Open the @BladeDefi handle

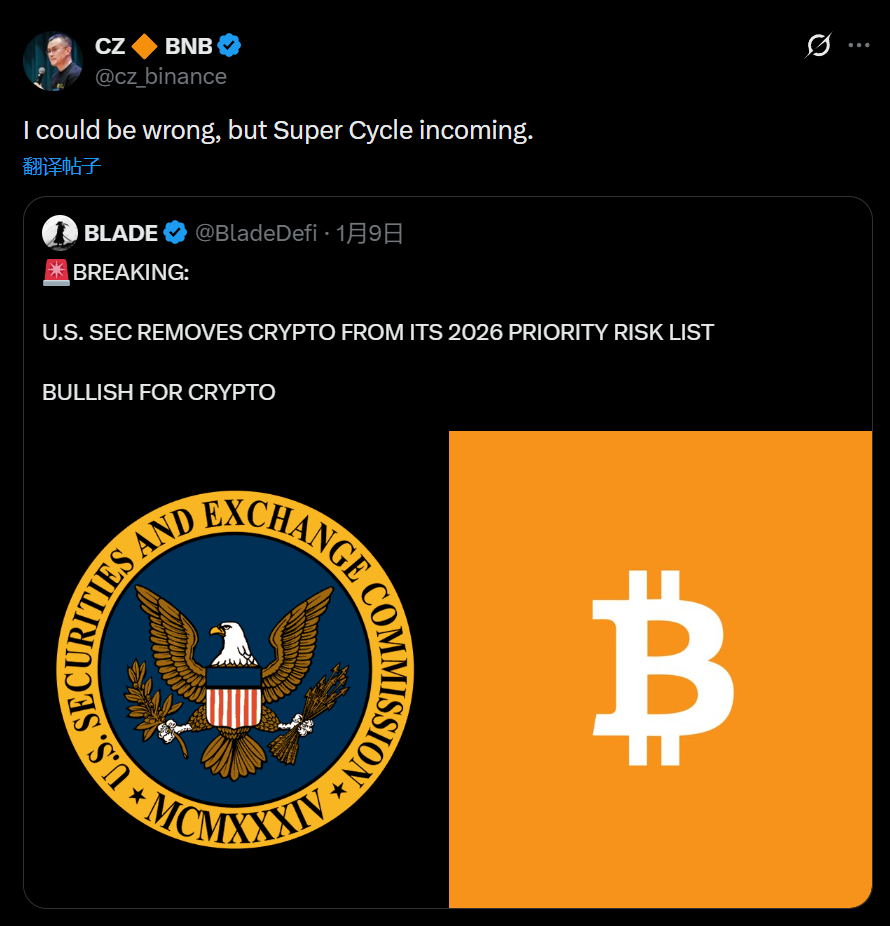[255, 233]
